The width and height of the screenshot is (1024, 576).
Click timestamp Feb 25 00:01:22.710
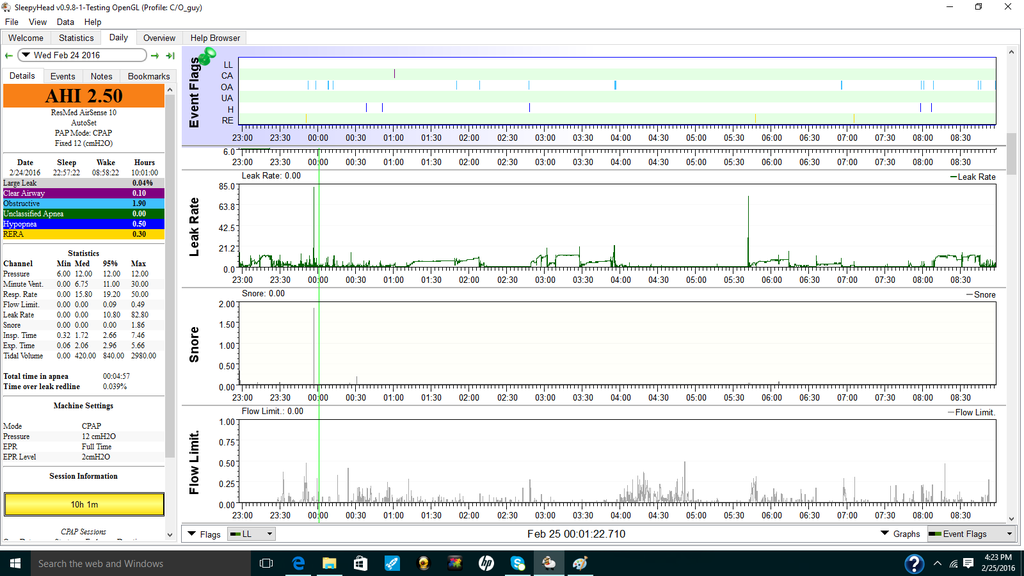pyautogui.click(x=576, y=534)
